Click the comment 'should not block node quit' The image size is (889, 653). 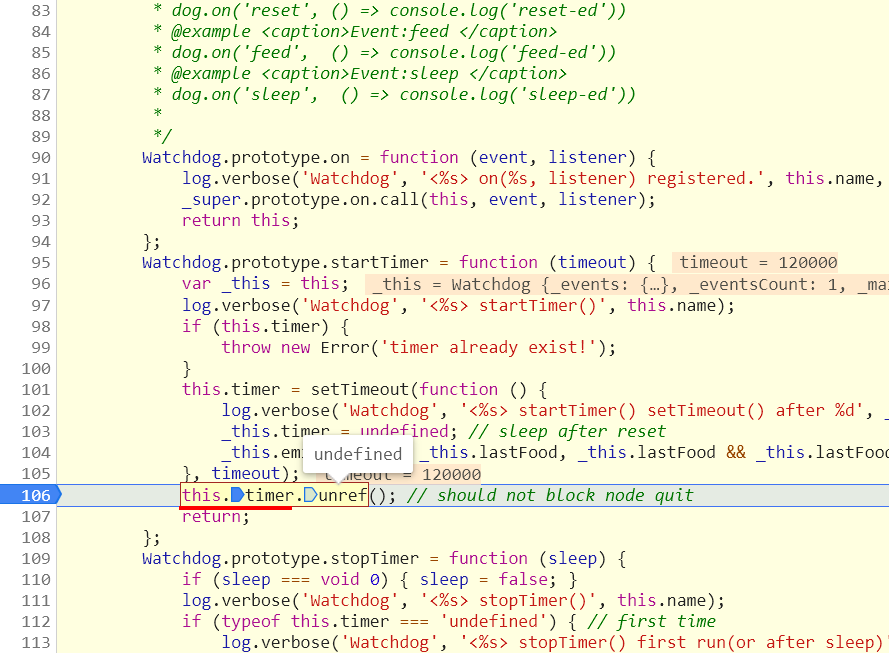[x=550, y=495]
